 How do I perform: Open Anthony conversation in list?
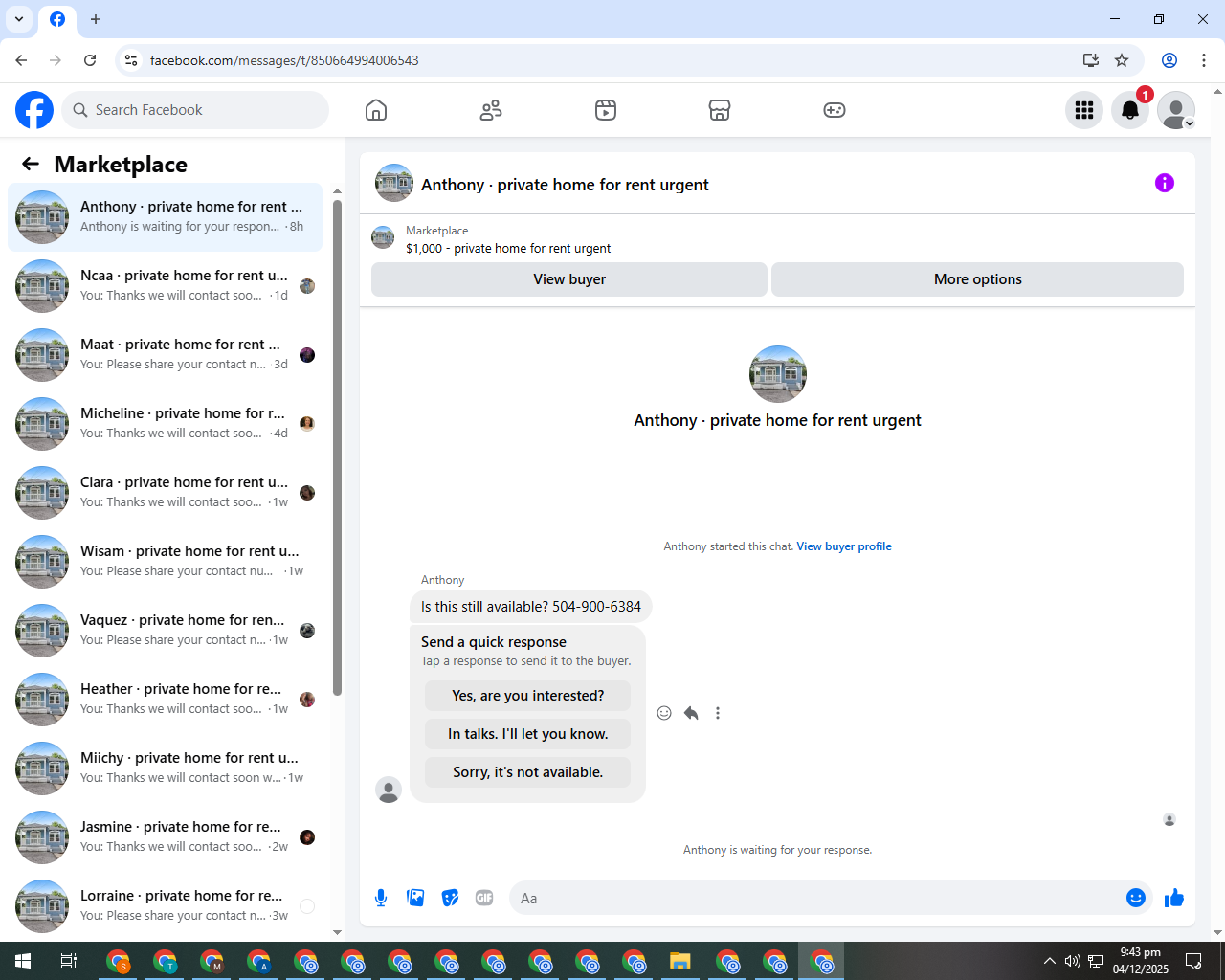point(165,217)
